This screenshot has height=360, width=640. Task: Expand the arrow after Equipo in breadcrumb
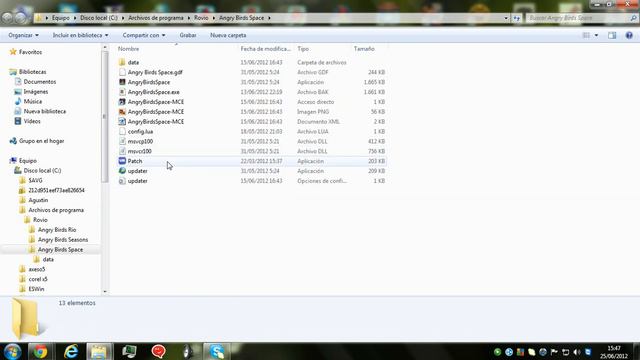(75, 18)
